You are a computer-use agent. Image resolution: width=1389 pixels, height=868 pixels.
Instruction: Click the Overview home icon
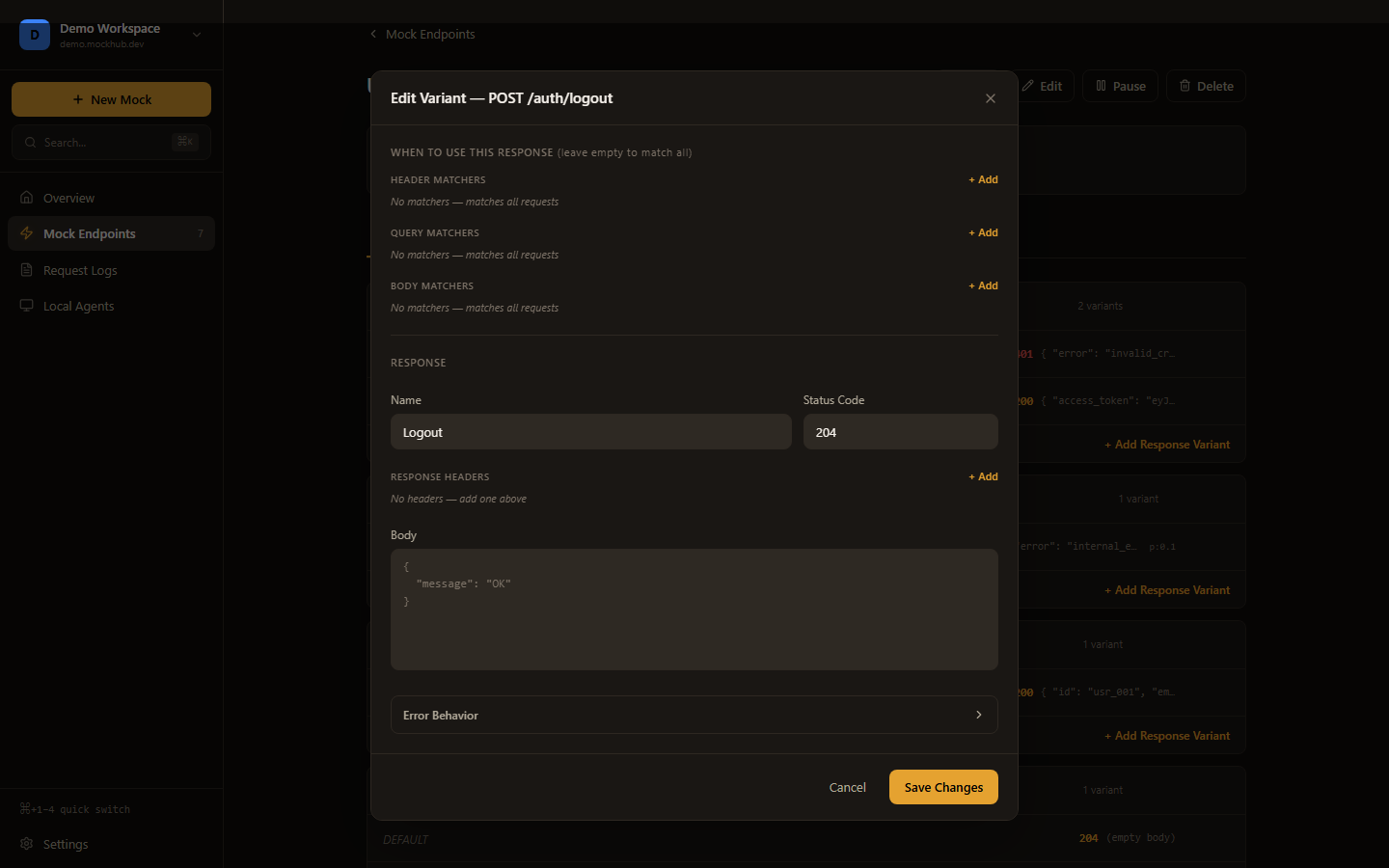coord(27,198)
